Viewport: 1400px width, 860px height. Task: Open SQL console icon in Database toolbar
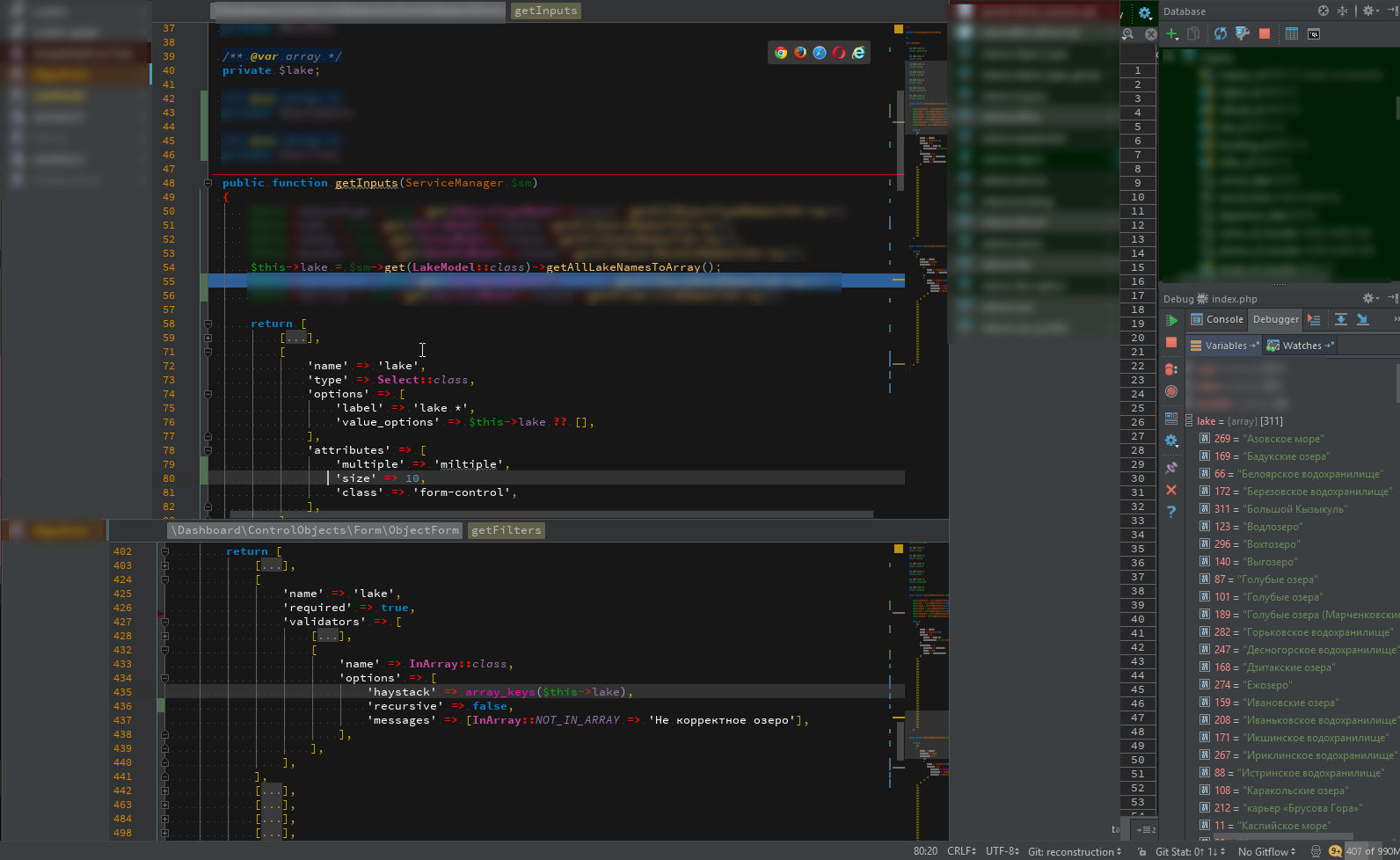click(x=1314, y=33)
